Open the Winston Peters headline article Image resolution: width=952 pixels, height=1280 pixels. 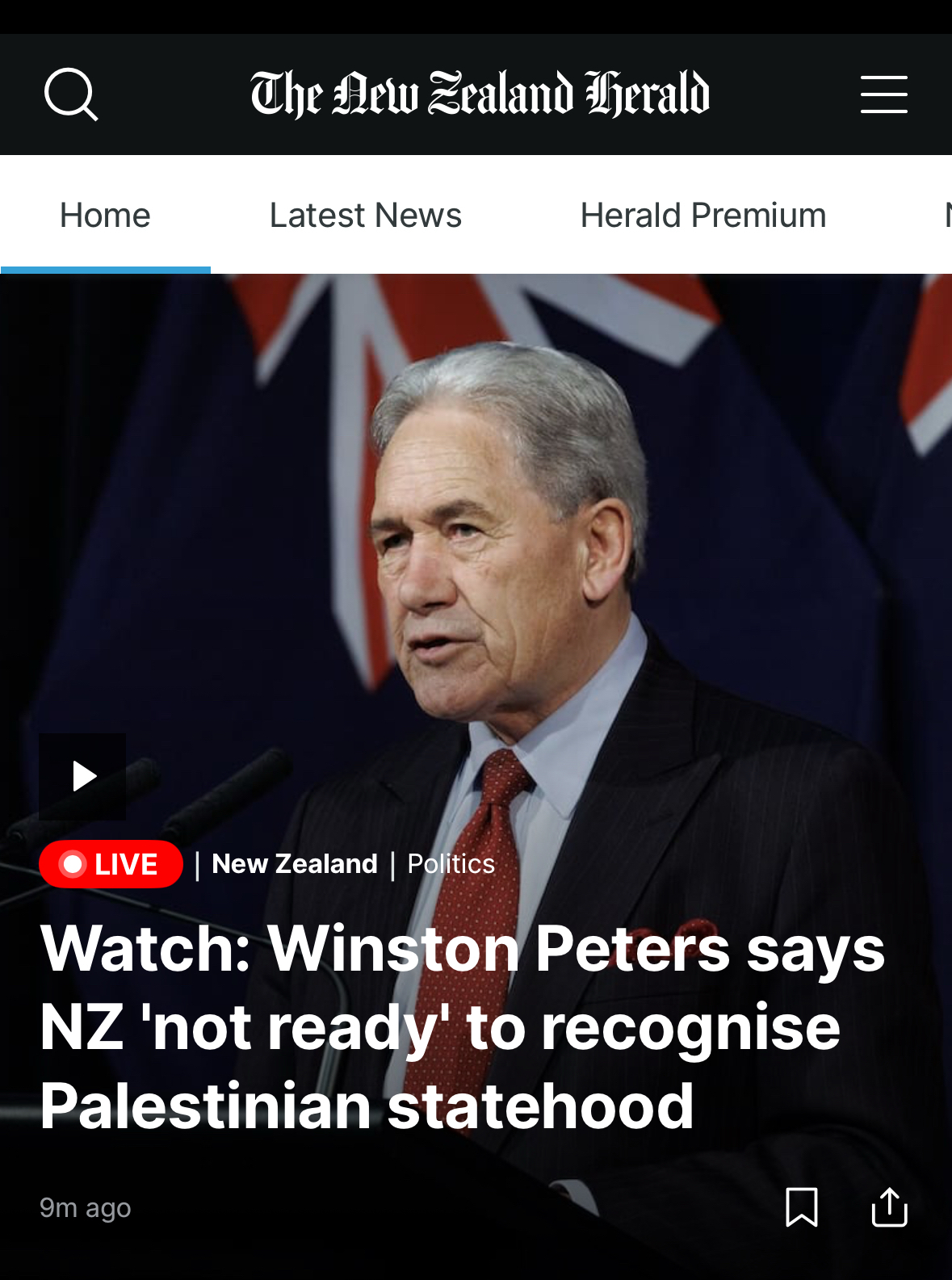pos(462,1027)
